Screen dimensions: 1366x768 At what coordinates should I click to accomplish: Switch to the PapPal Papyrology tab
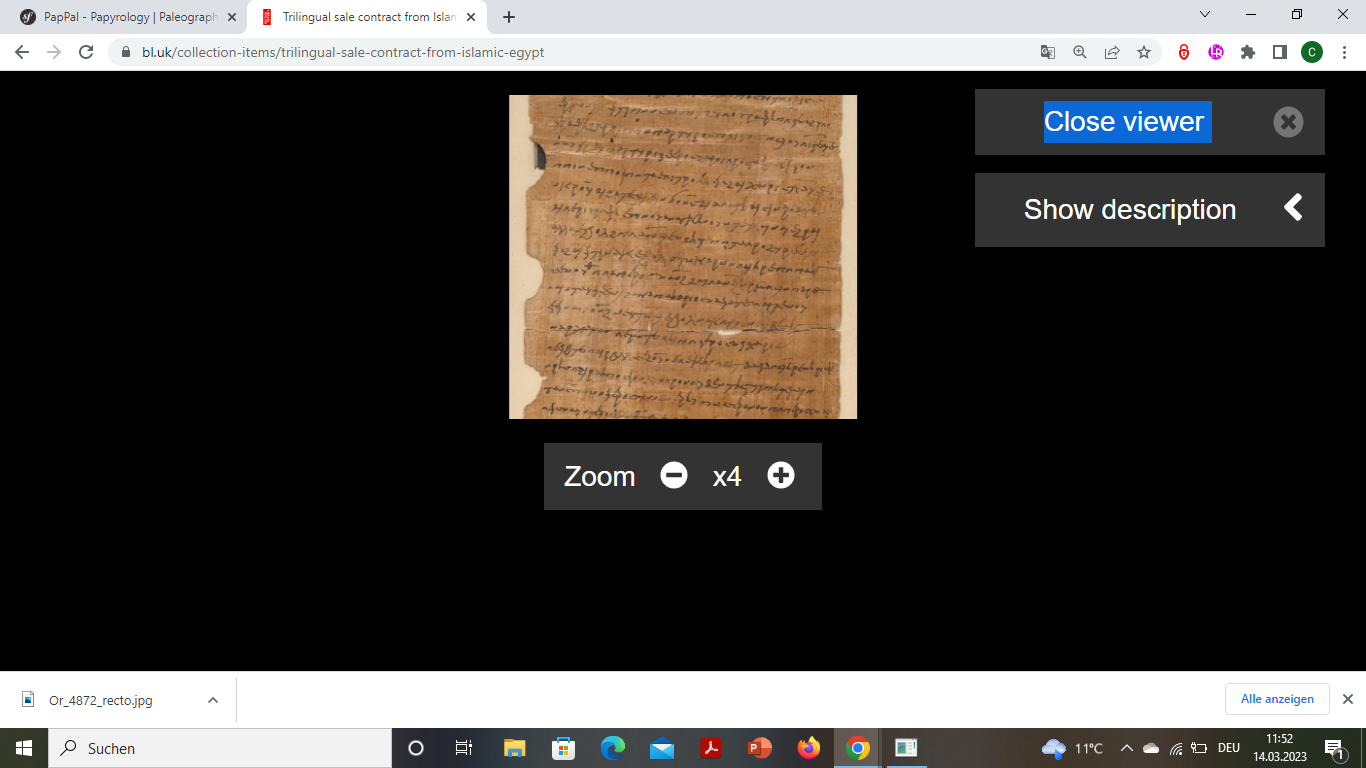[128, 17]
